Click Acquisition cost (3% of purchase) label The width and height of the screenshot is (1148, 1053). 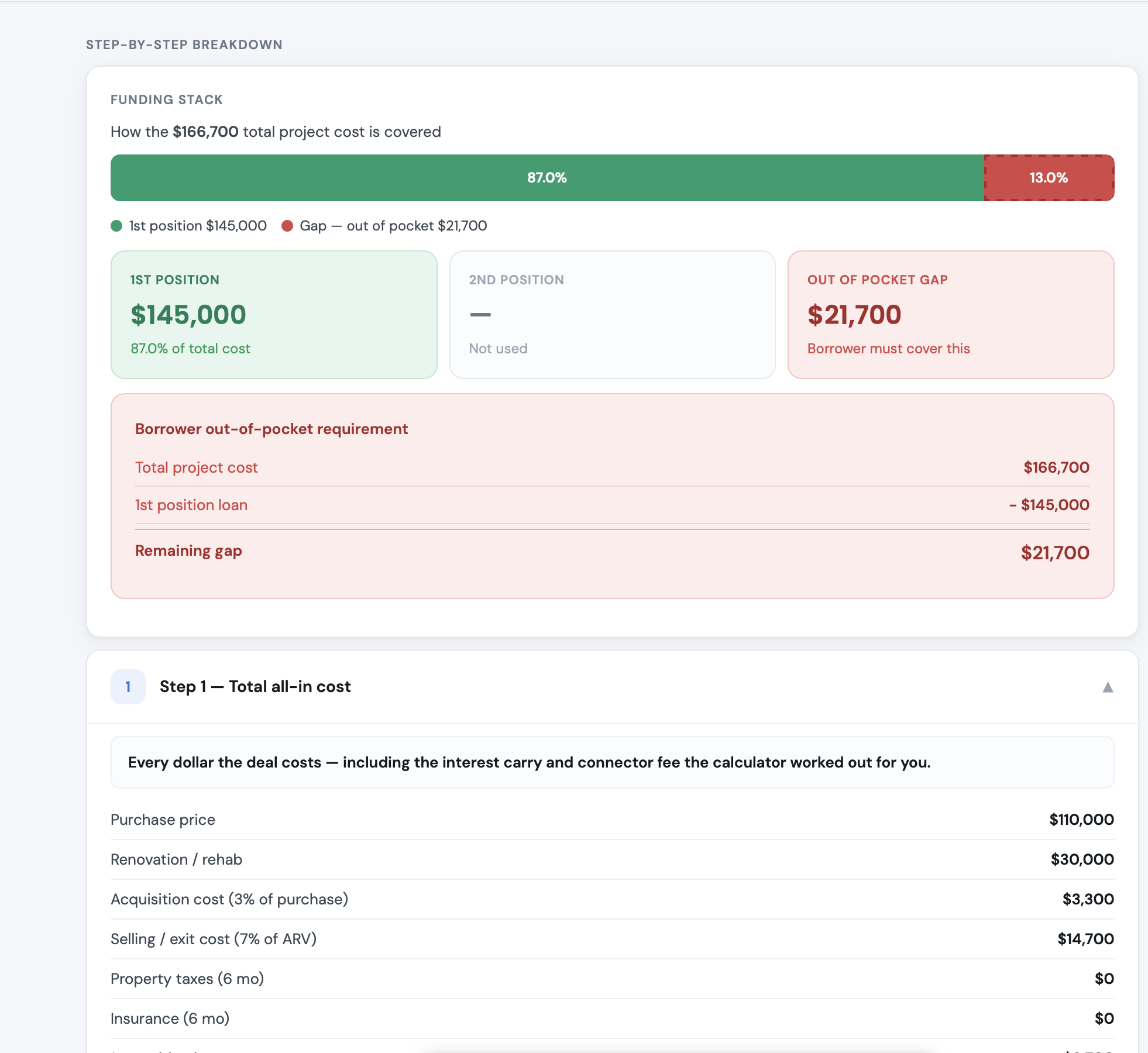coord(229,899)
